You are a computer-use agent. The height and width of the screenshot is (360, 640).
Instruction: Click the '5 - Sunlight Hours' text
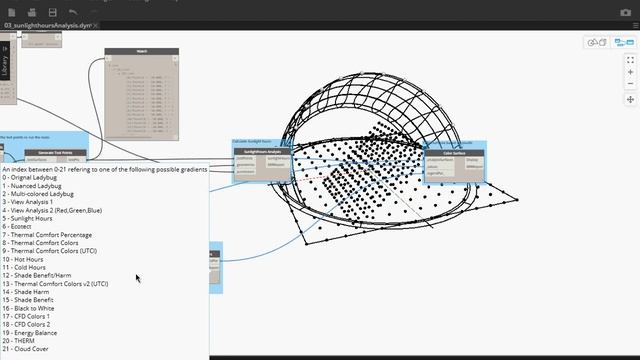tap(27, 218)
